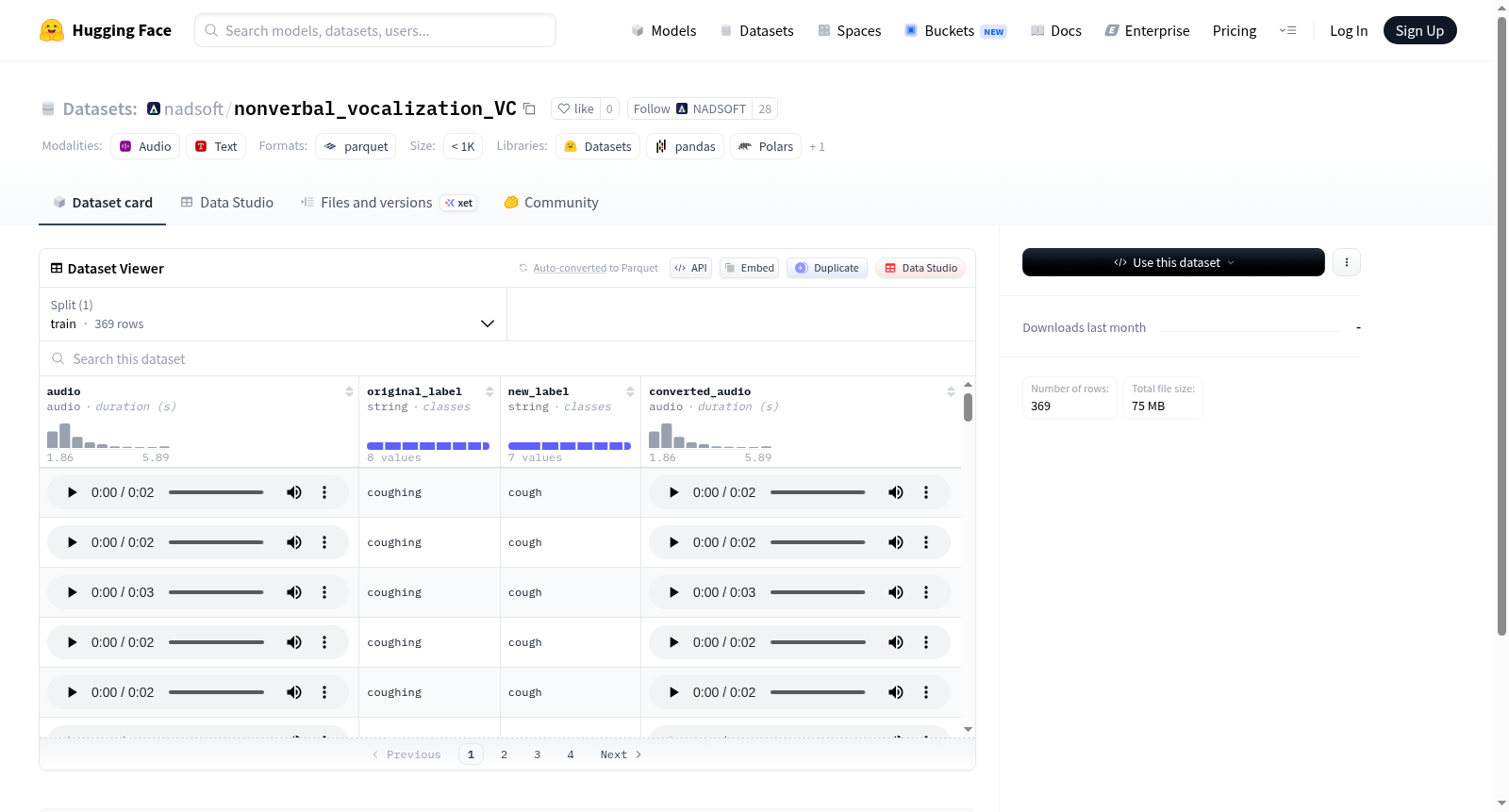The height and width of the screenshot is (812, 1509).
Task: Open the Use this dataset dropdown
Action: [x=1173, y=262]
